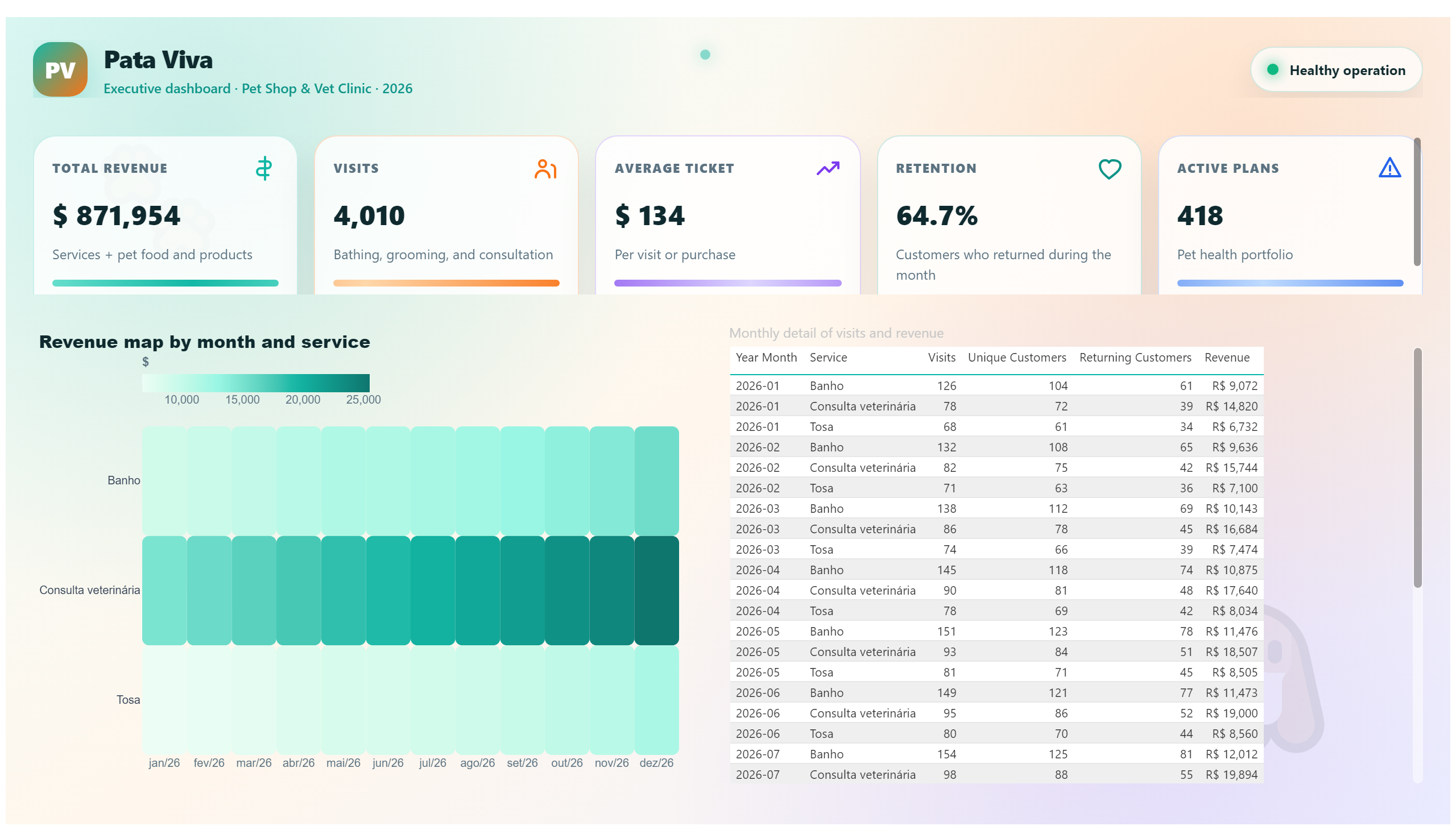The height and width of the screenshot is (830, 1456).
Task: Select dez/26 Consulta veterinária heatmap cell
Action: click(x=656, y=590)
